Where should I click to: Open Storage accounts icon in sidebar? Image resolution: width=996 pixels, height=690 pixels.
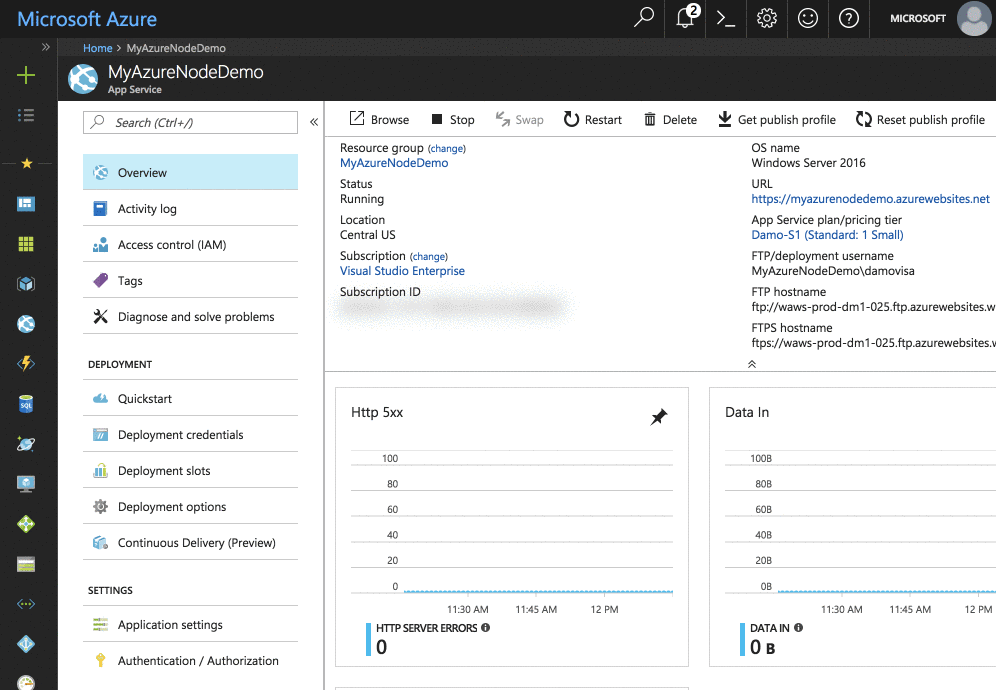(26, 564)
